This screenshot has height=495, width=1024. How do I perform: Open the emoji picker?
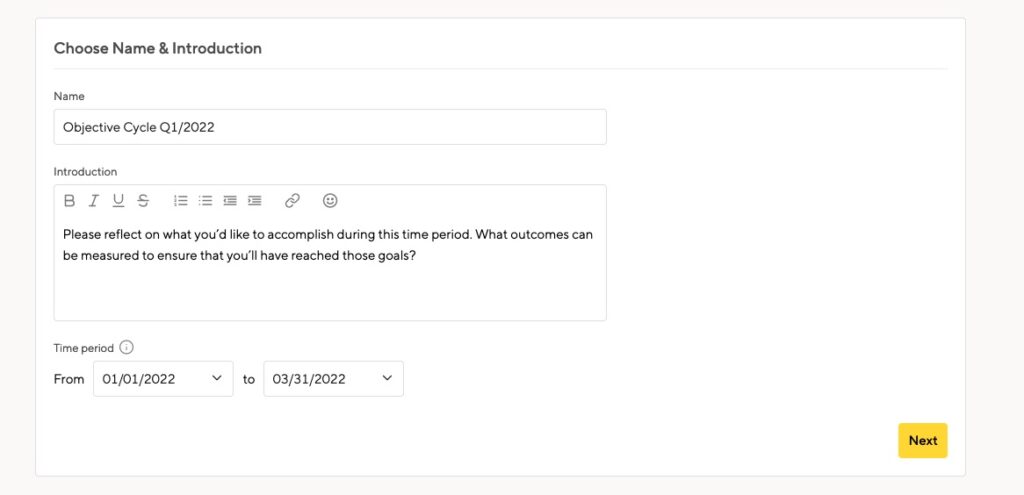click(330, 201)
